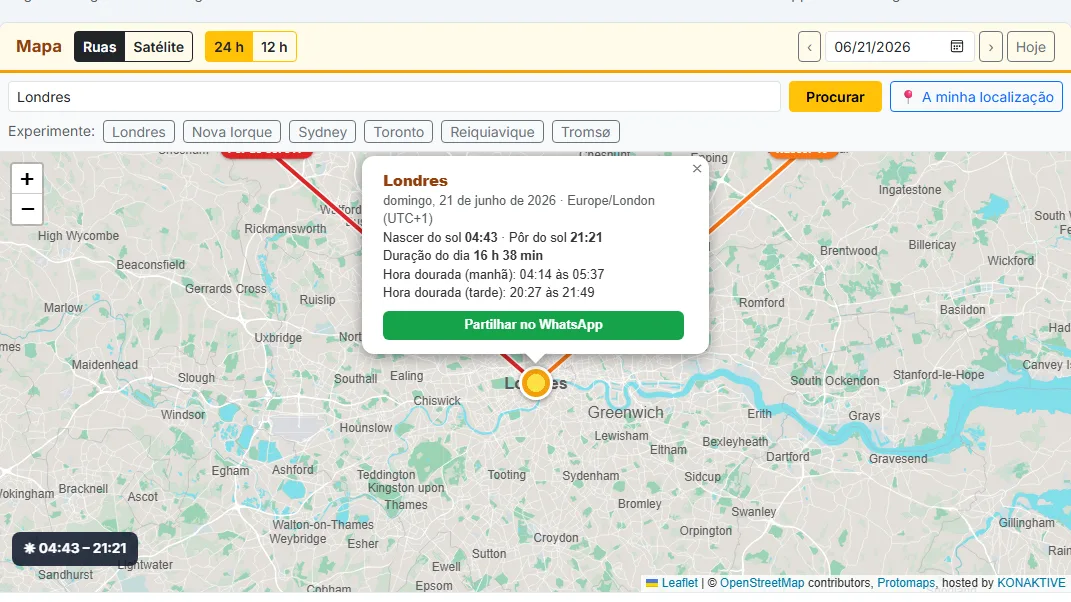Click the Mapa heading

pyautogui.click(x=39, y=46)
